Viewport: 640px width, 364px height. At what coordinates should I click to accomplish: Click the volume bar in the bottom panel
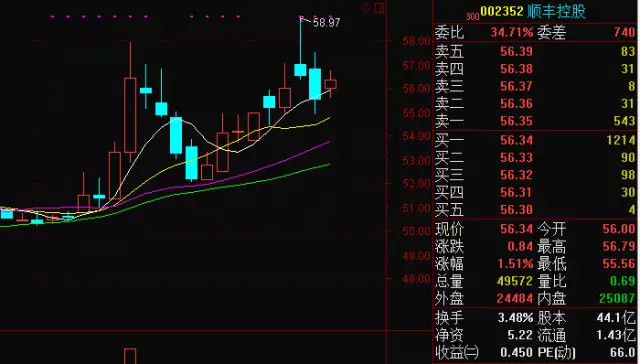point(130,356)
